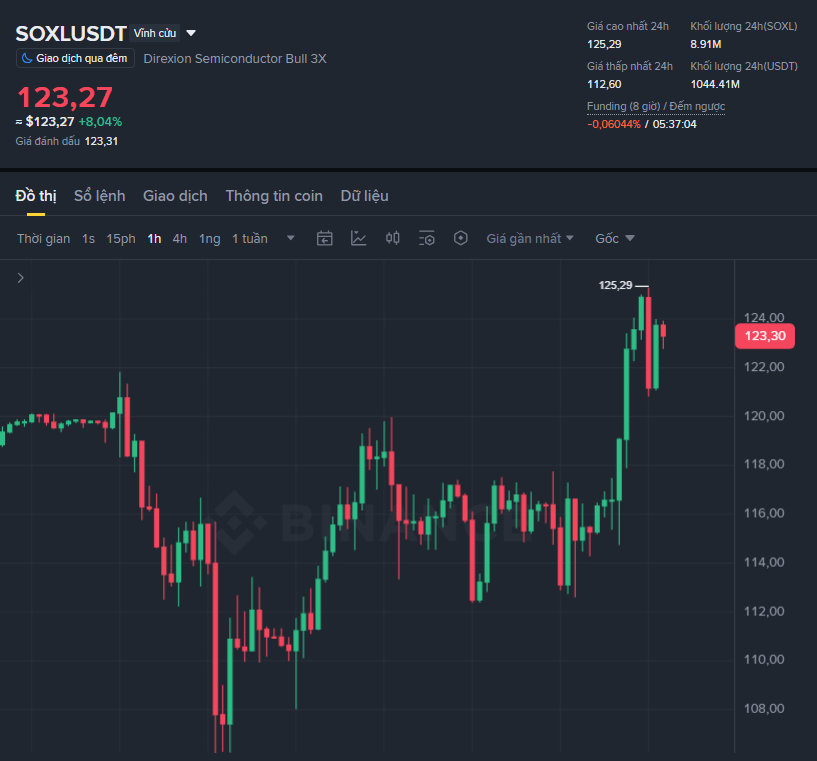Click the Funding (8 giờ) / Đếm ngược link
Image resolution: width=817 pixels, height=761 pixels.
click(656, 106)
